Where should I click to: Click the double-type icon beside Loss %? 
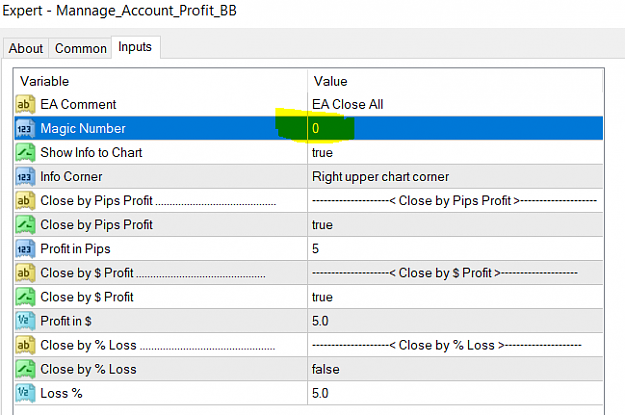(x=25, y=393)
